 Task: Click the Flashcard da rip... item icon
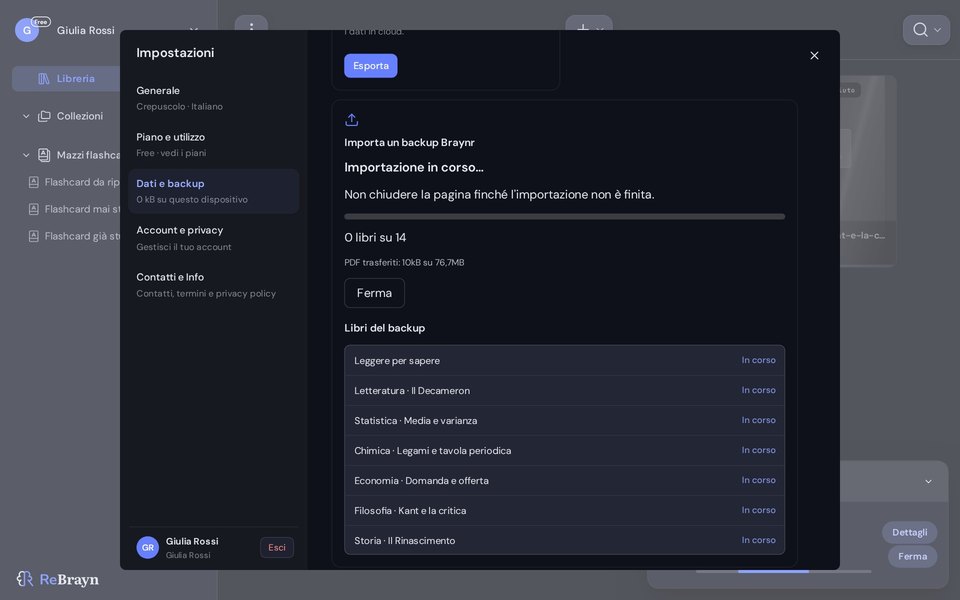(x=34, y=182)
